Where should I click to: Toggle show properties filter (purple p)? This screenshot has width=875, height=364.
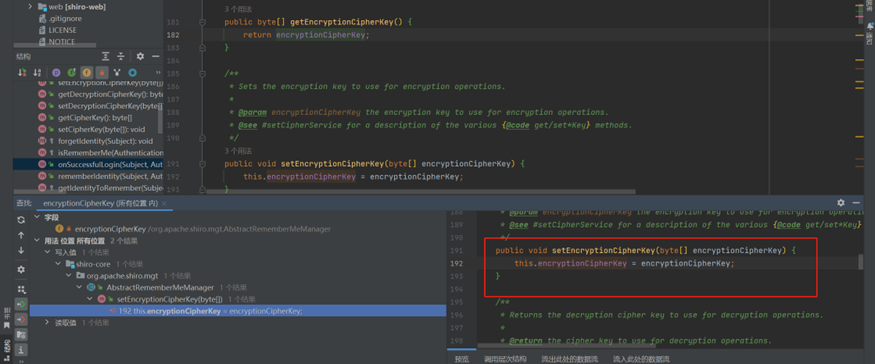56,73
